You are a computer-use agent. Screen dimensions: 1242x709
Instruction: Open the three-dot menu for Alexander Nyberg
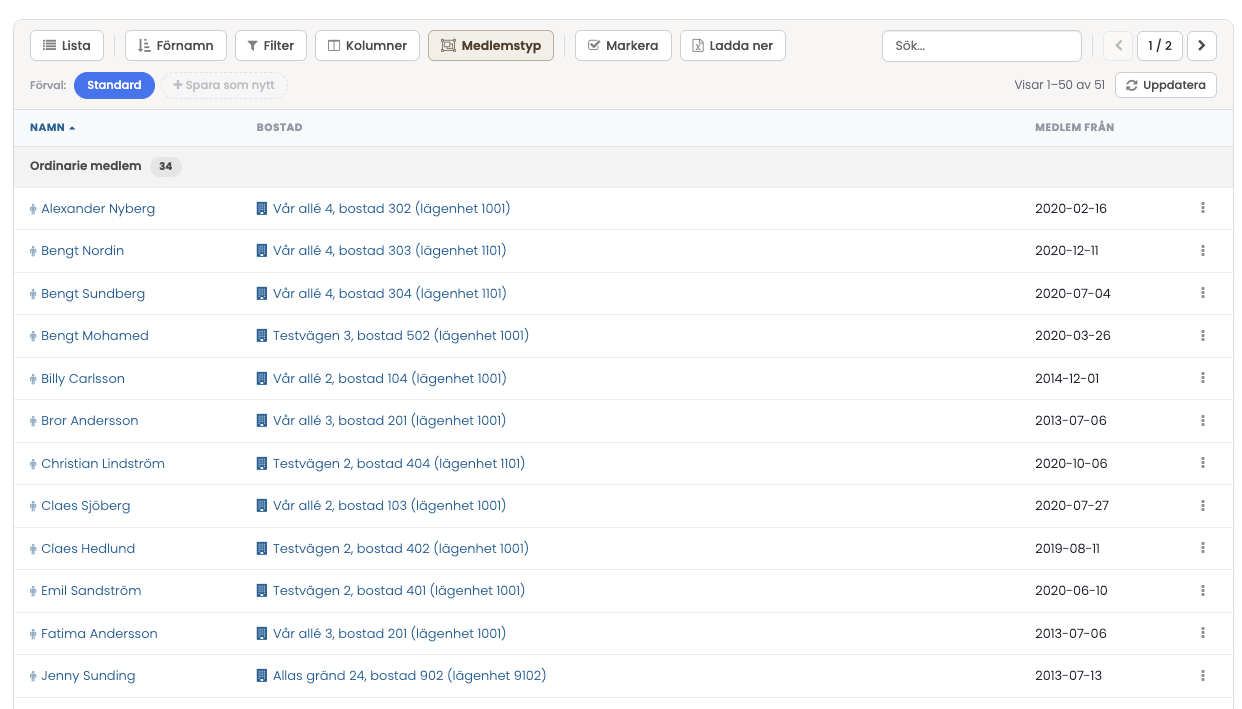(1203, 208)
